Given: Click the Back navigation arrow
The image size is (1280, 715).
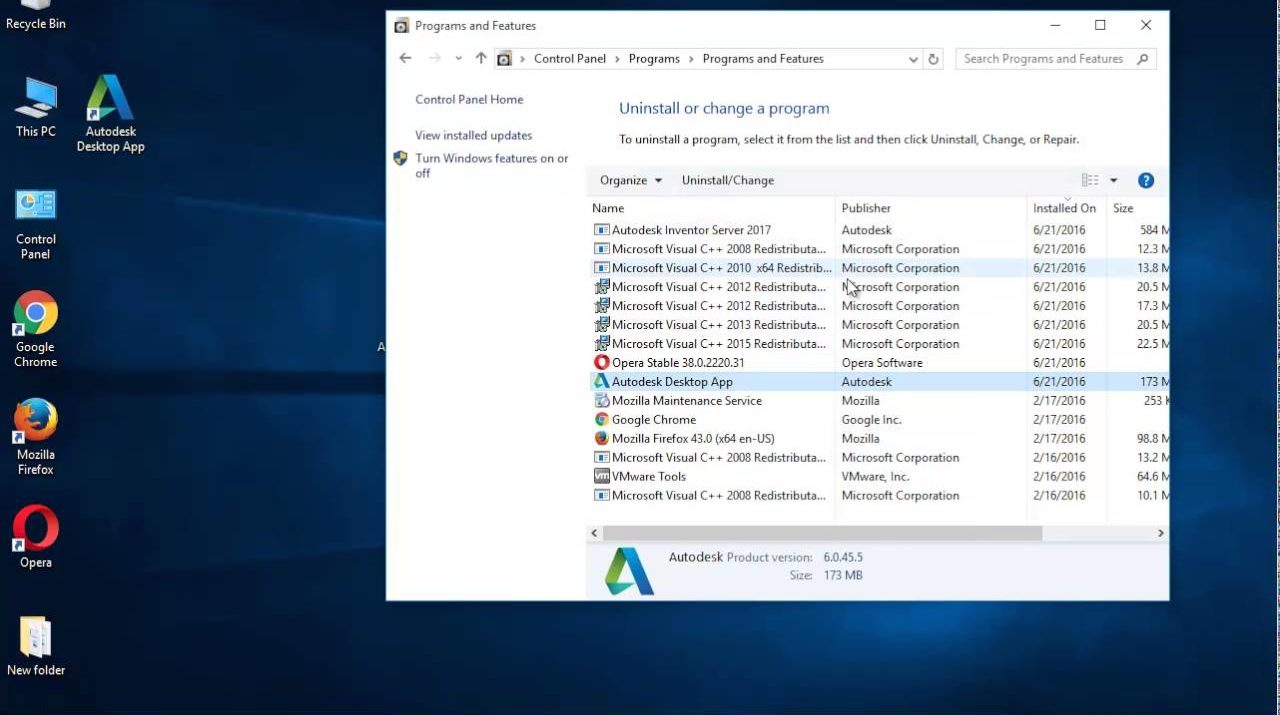Looking at the screenshot, I should point(405,59).
